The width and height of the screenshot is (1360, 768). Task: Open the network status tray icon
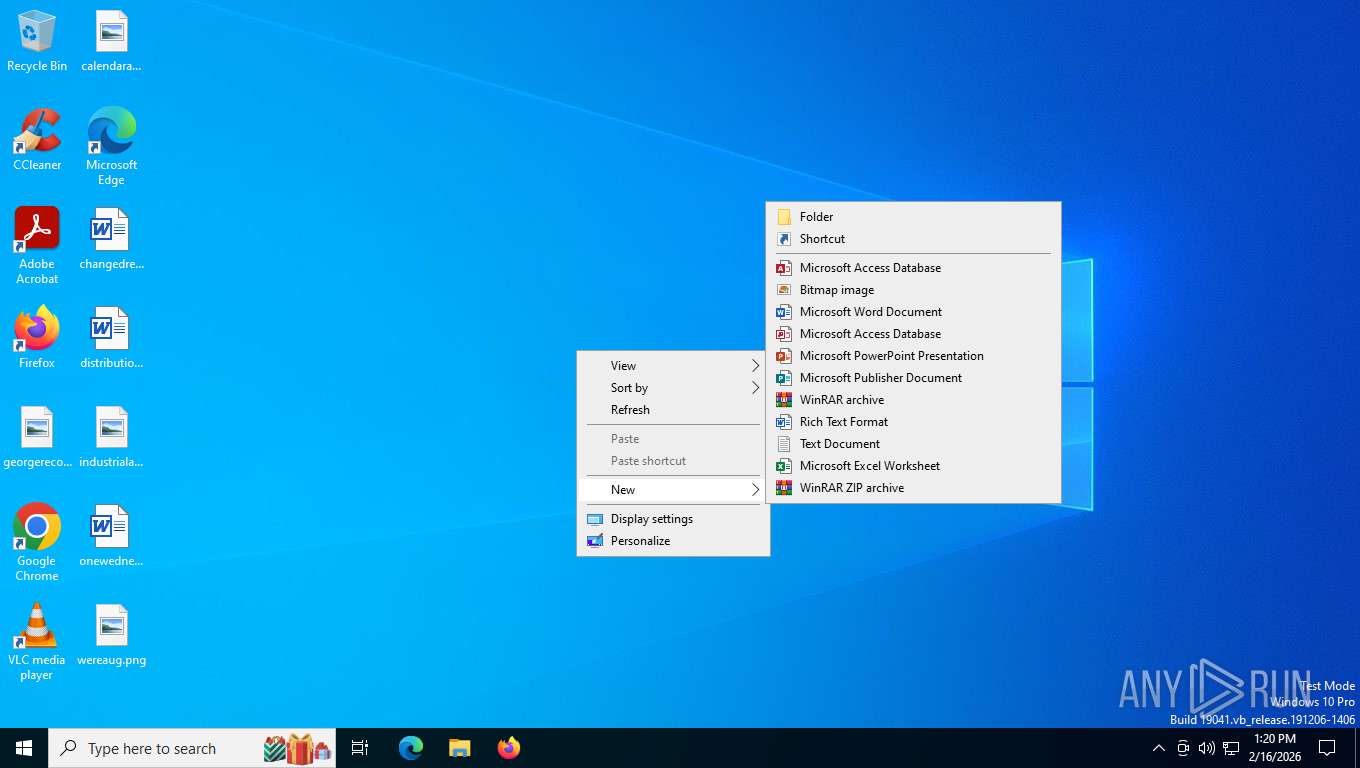1232,748
